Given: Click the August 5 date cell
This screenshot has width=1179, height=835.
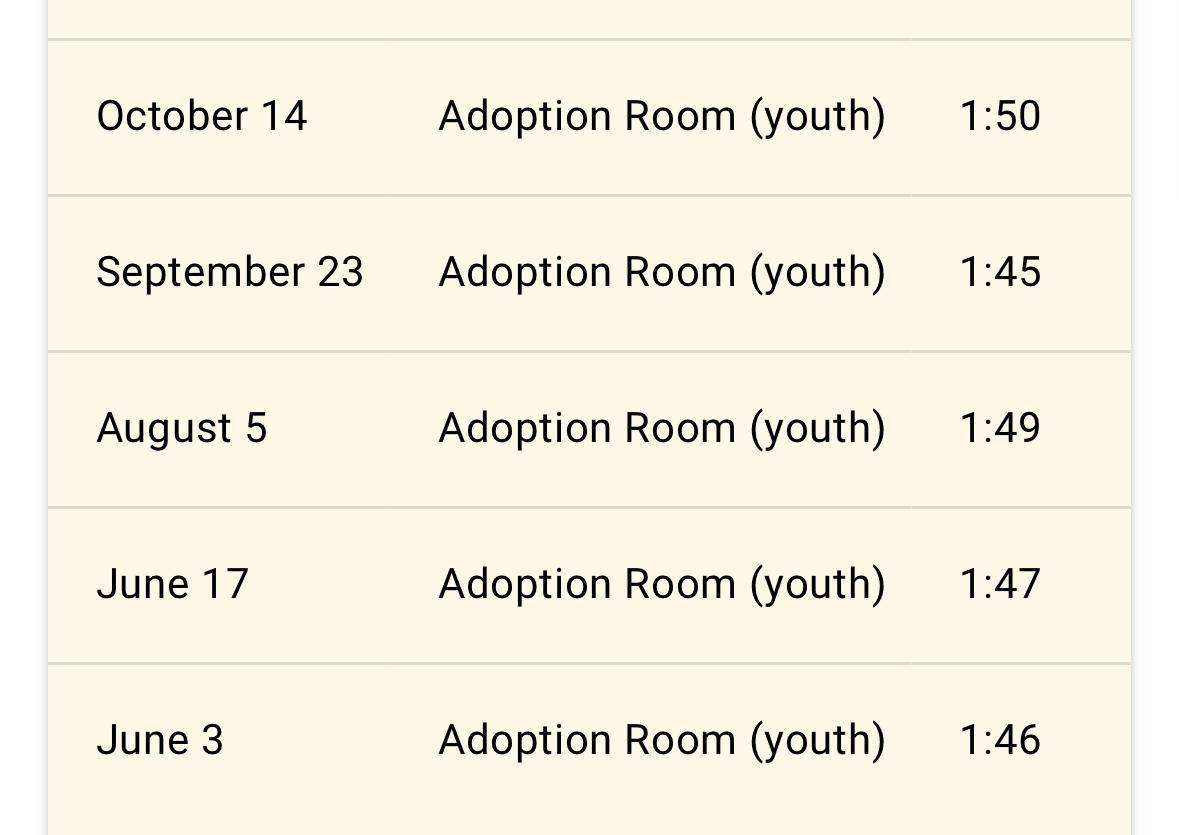Looking at the screenshot, I should (182, 428).
